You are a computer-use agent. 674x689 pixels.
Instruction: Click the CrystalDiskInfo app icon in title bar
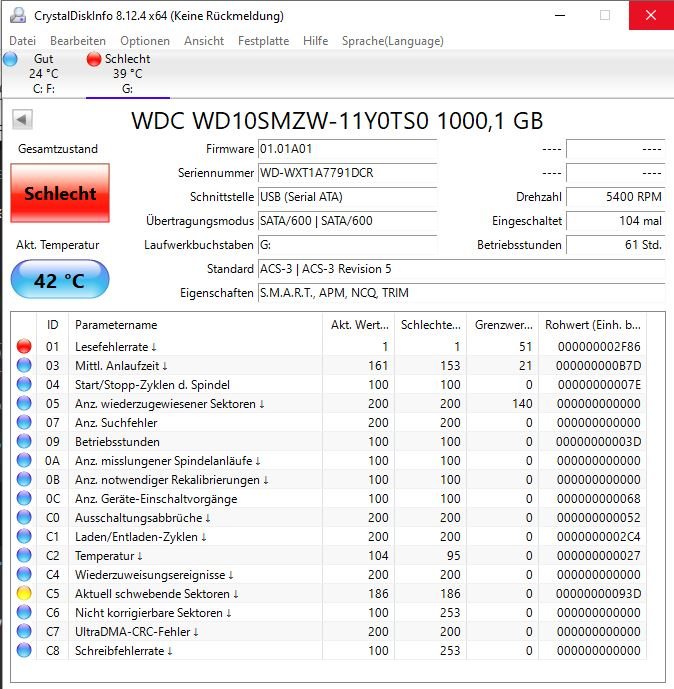(18, 15)
